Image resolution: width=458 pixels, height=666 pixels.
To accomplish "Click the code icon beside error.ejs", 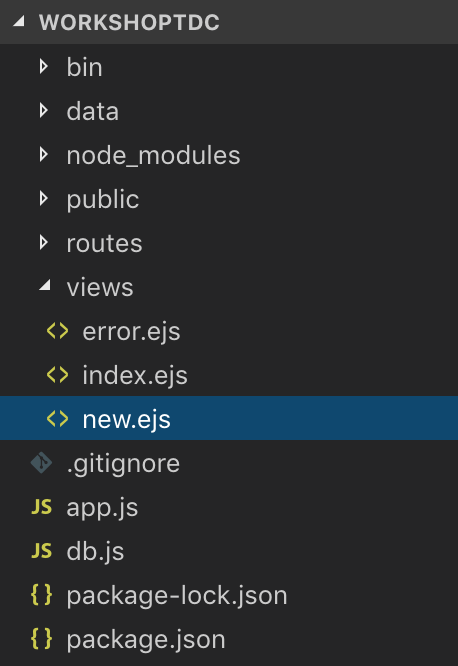I will (x=57, y=331).
